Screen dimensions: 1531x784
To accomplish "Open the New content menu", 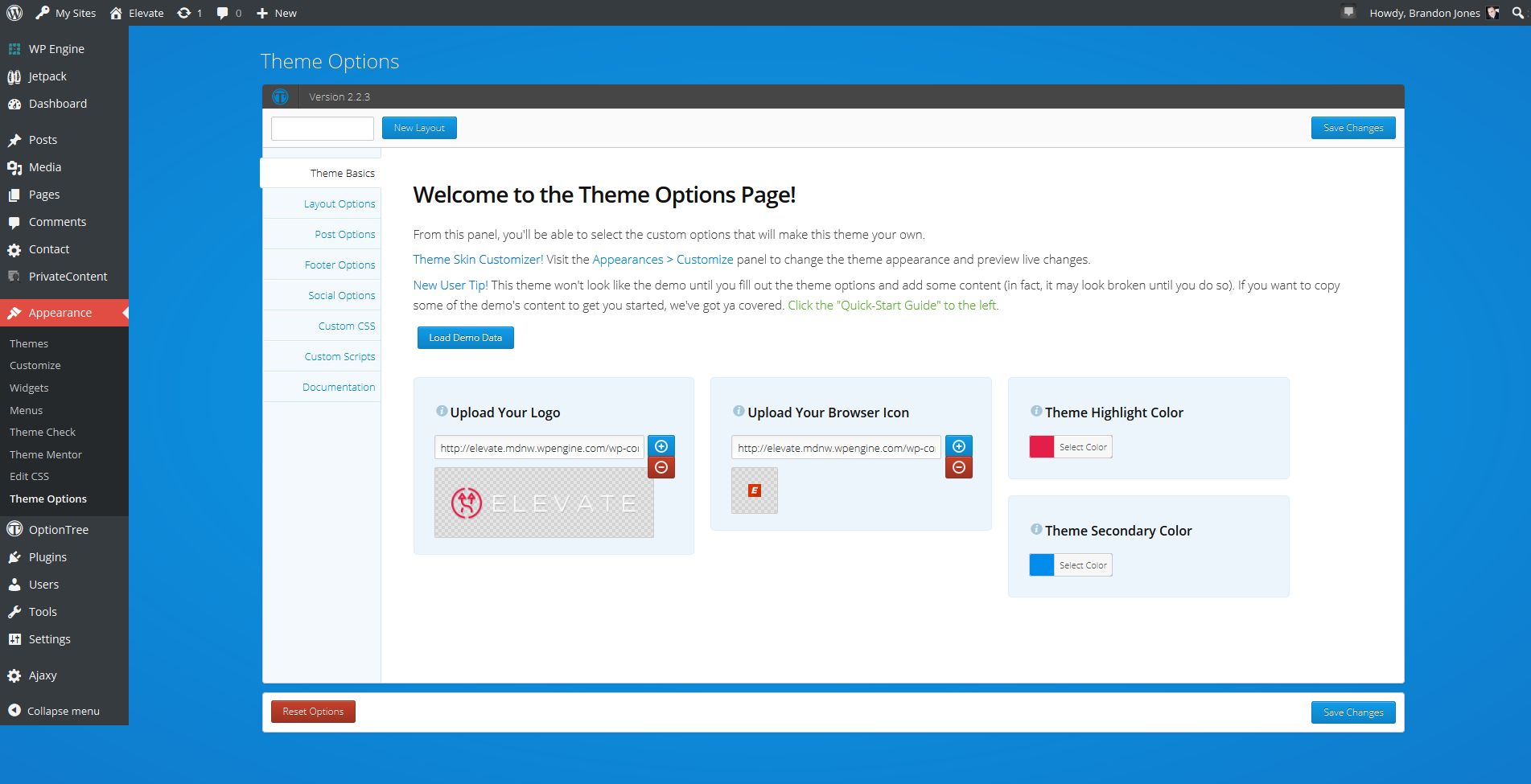I will [276, 13].
